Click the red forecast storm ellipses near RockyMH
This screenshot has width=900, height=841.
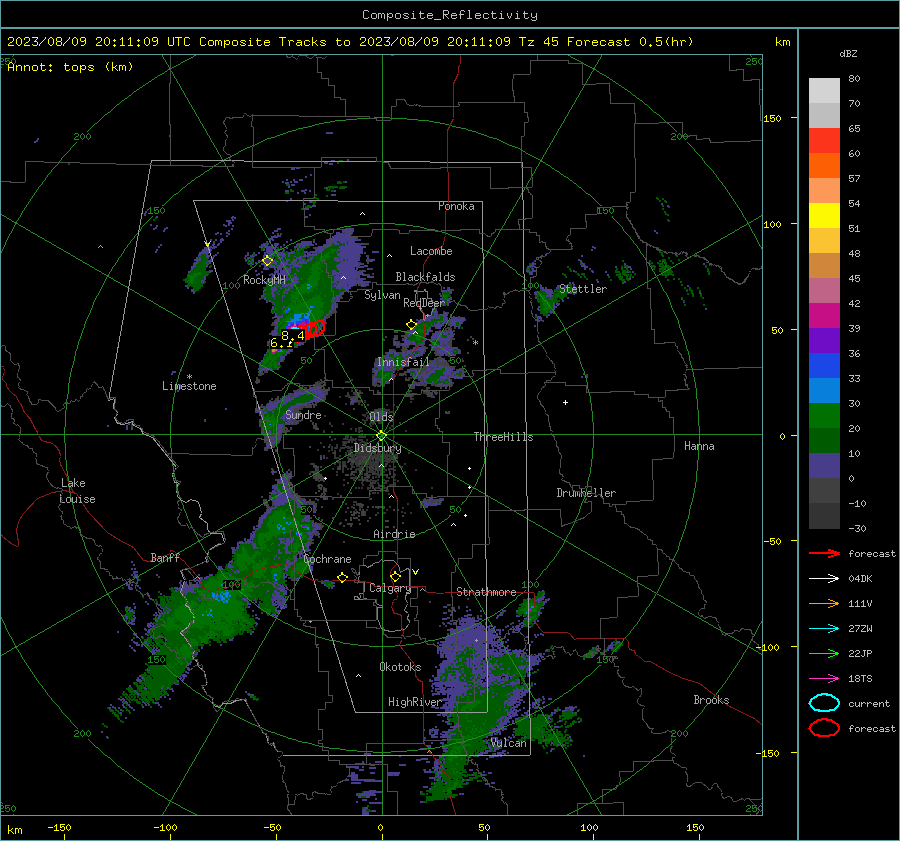pos(314,329)
